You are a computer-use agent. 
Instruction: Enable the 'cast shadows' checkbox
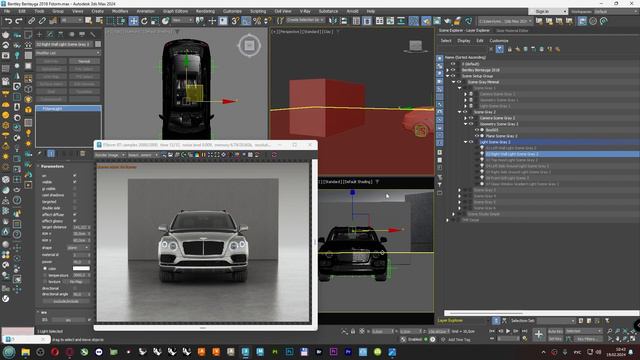point(75,195)
